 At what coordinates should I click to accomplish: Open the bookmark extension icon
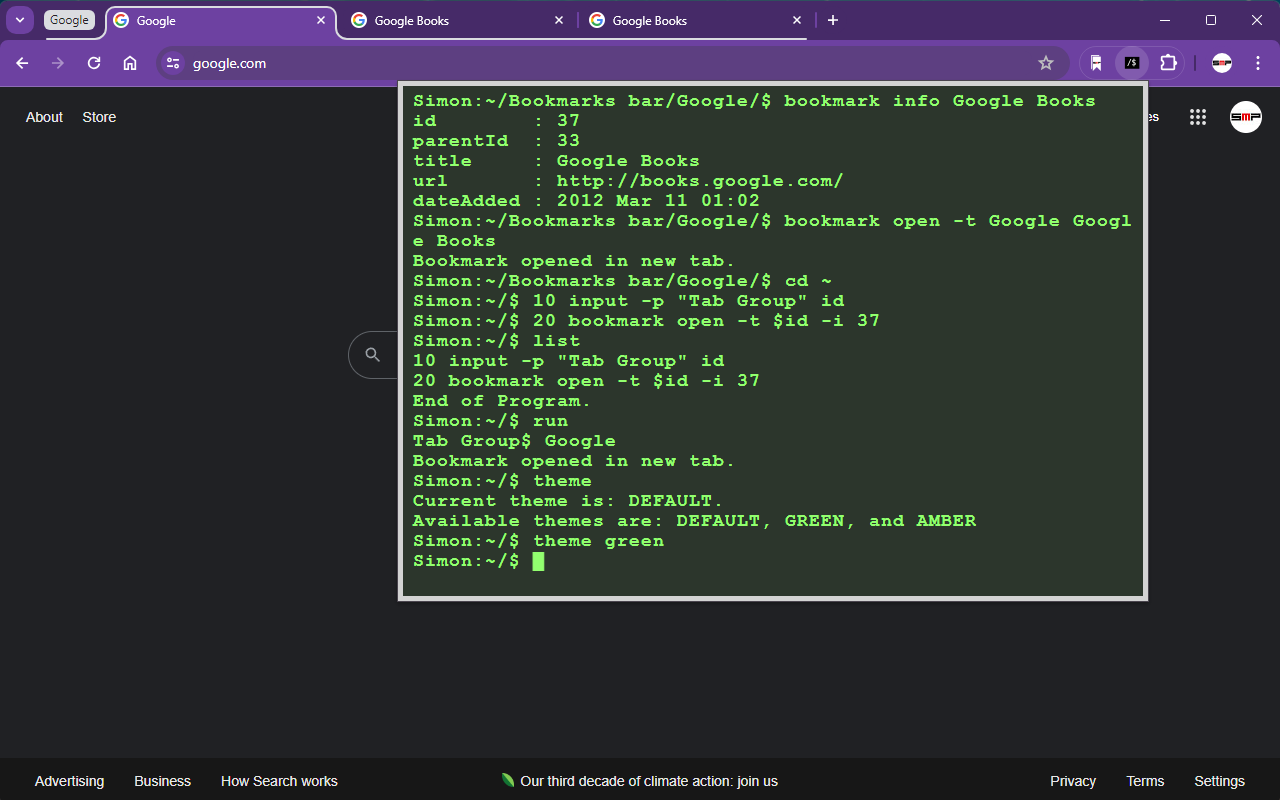point(1096,63)
